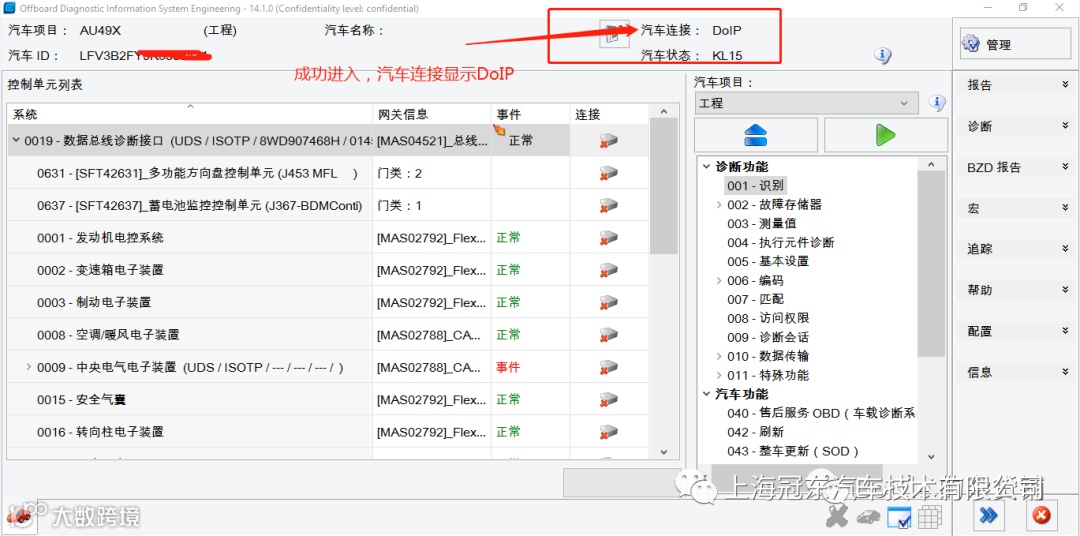Viewport: 1080px width, 536px height.
Task: Click the red 事件 status for 0009
Action: tap(508, 367)
